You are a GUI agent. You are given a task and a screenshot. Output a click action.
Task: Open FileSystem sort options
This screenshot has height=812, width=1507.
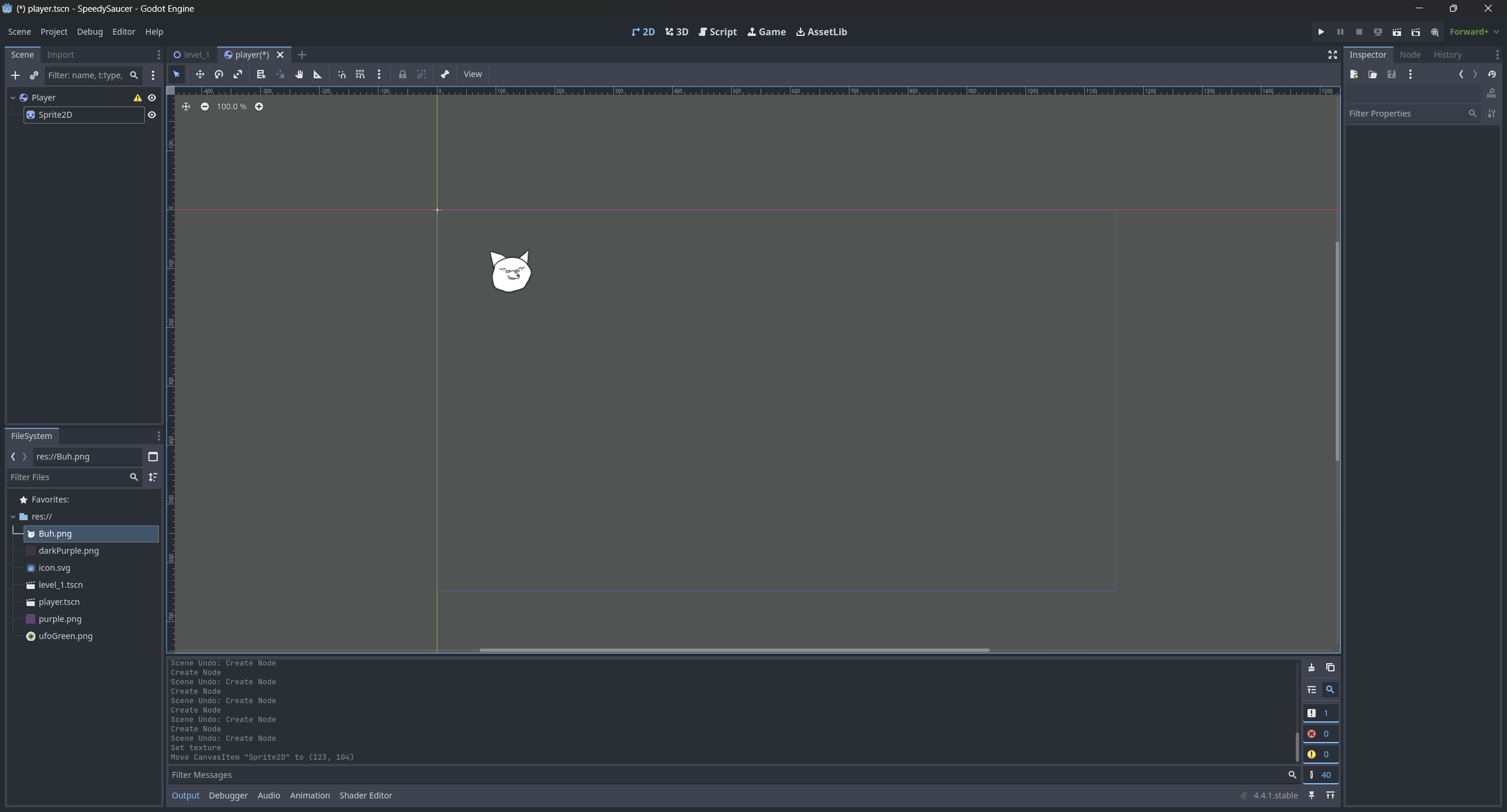pos(153,477)
